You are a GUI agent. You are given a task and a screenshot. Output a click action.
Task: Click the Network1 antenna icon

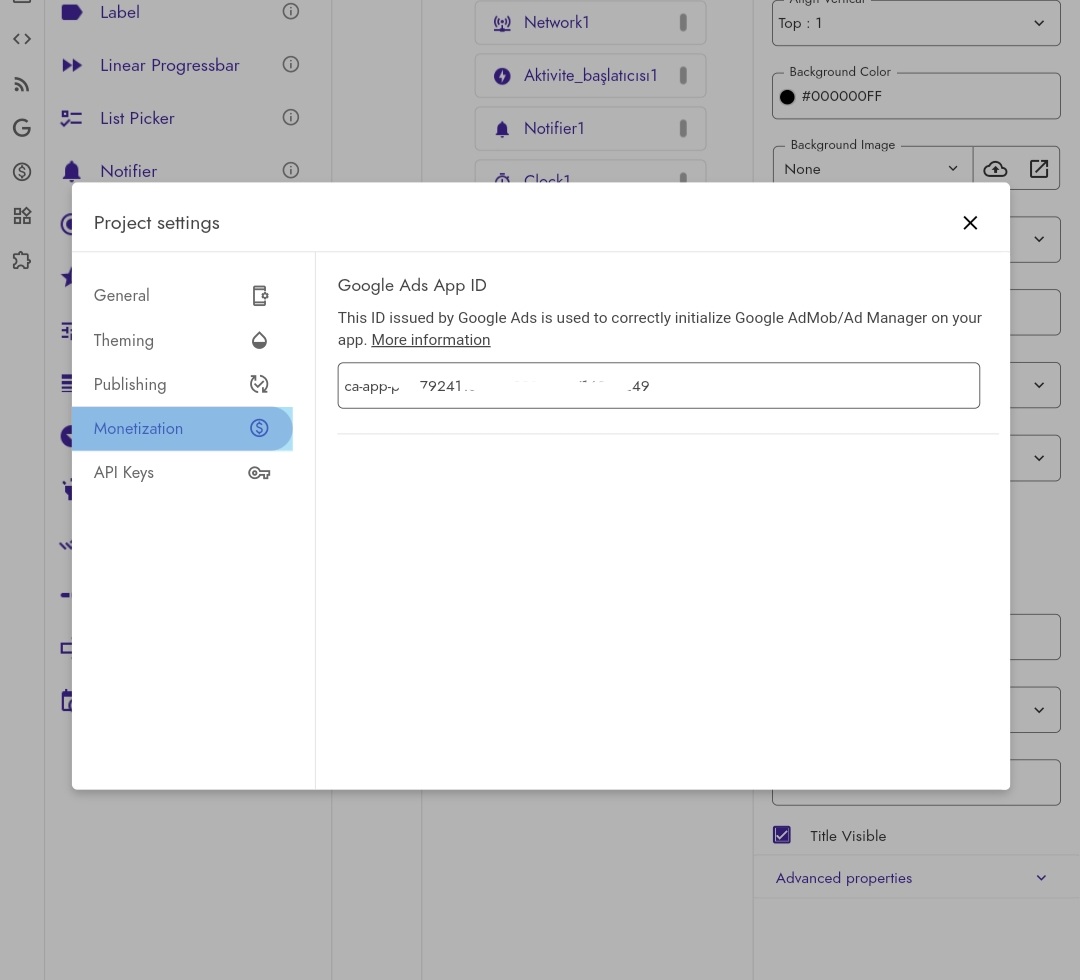(502, 23)
